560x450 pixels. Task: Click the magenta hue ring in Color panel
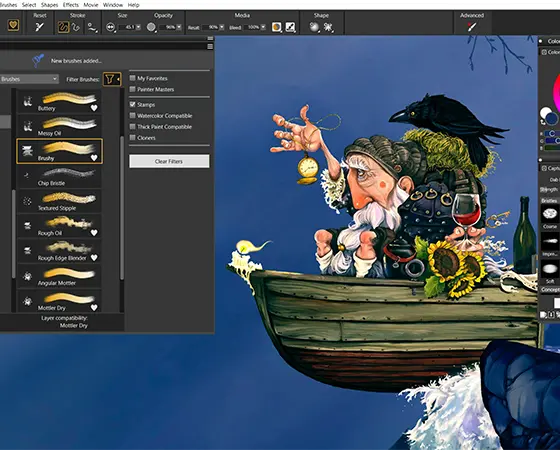coord(556,92)
